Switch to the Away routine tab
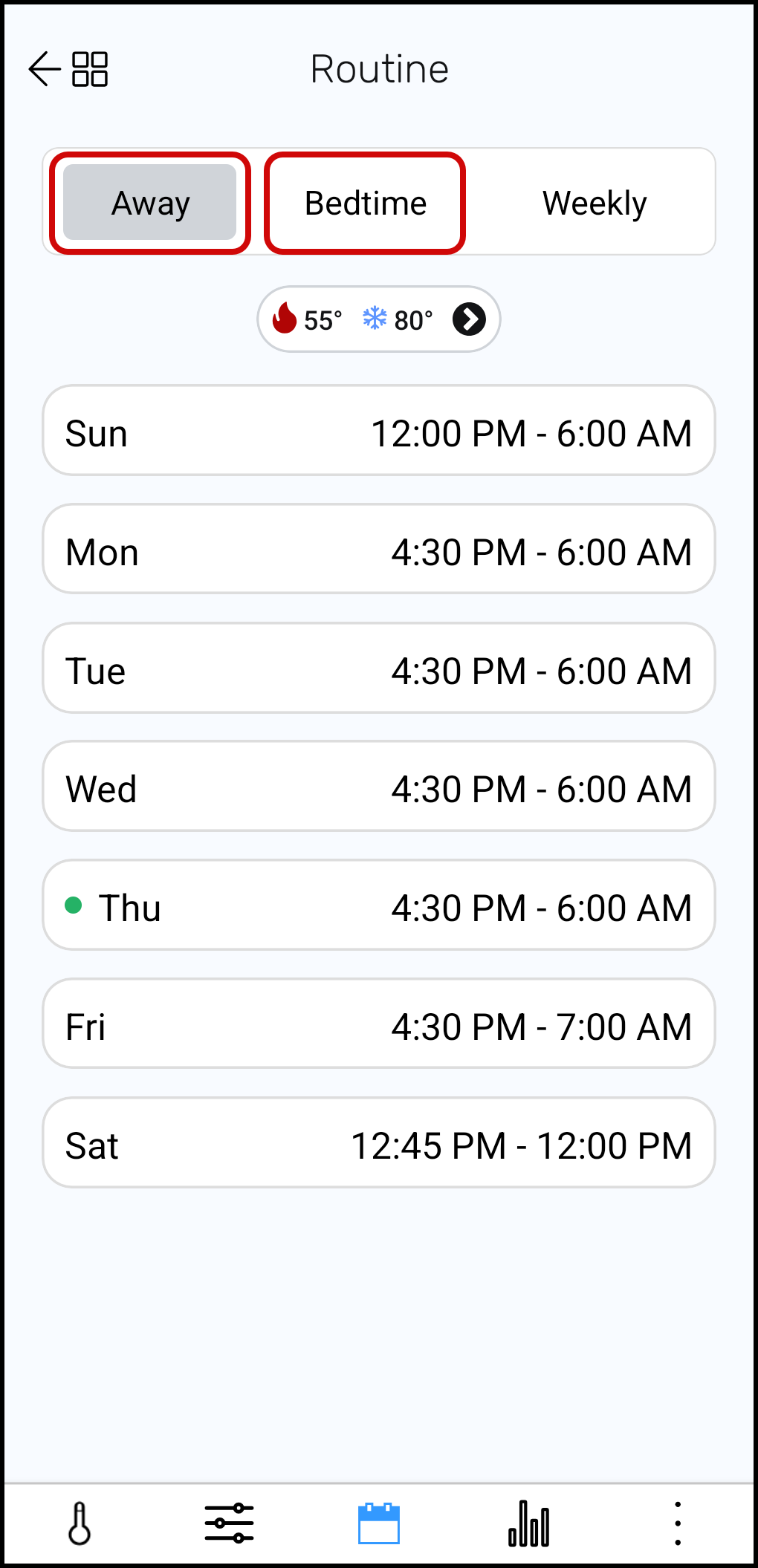This screenshot has width=758, height=1568. coord(150,203)
